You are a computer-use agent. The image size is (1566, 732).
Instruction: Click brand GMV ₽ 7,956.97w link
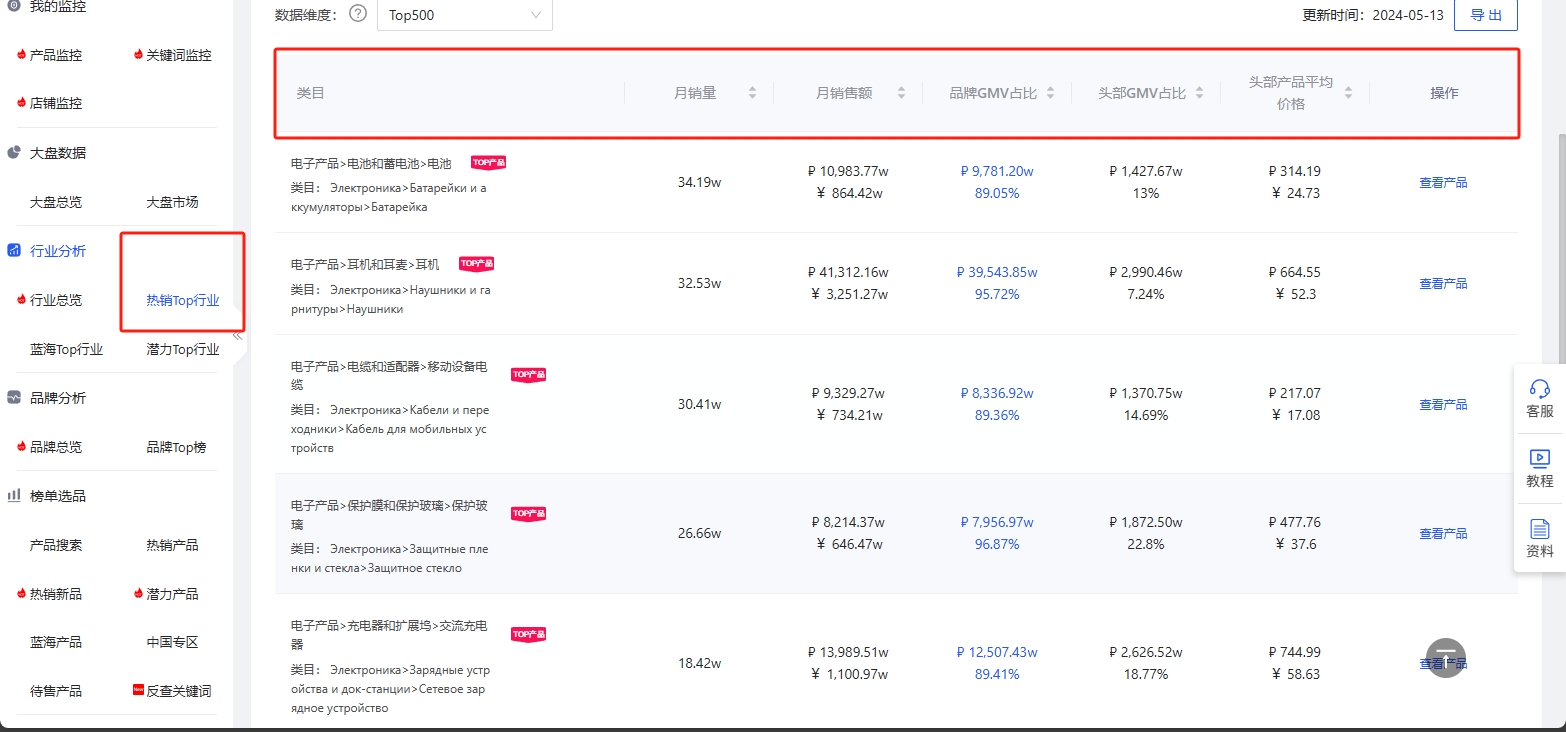point(996,522)
